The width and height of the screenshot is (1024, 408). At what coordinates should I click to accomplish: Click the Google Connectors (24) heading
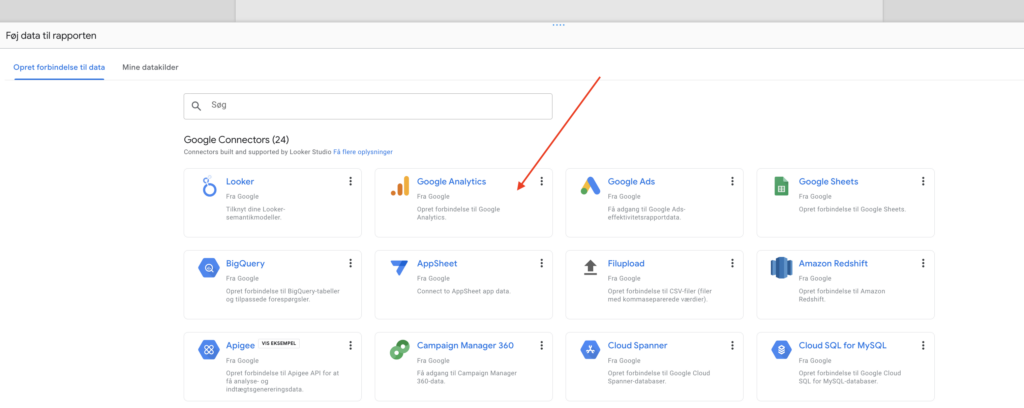pyautogui.click(x=236, y=140)
